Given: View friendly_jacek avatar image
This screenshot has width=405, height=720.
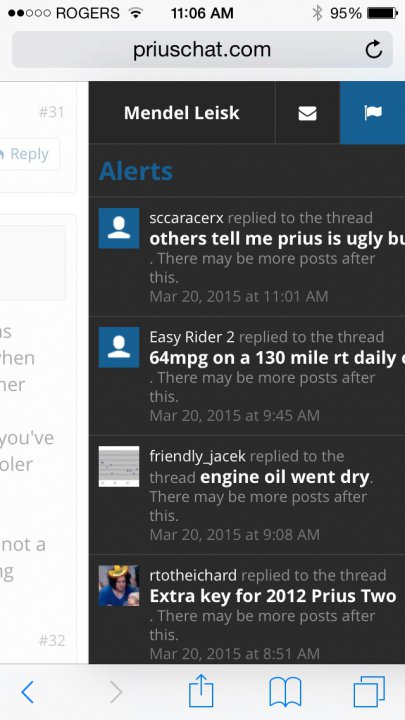Looking at the screenshot, I should click(x=119, y=466).
